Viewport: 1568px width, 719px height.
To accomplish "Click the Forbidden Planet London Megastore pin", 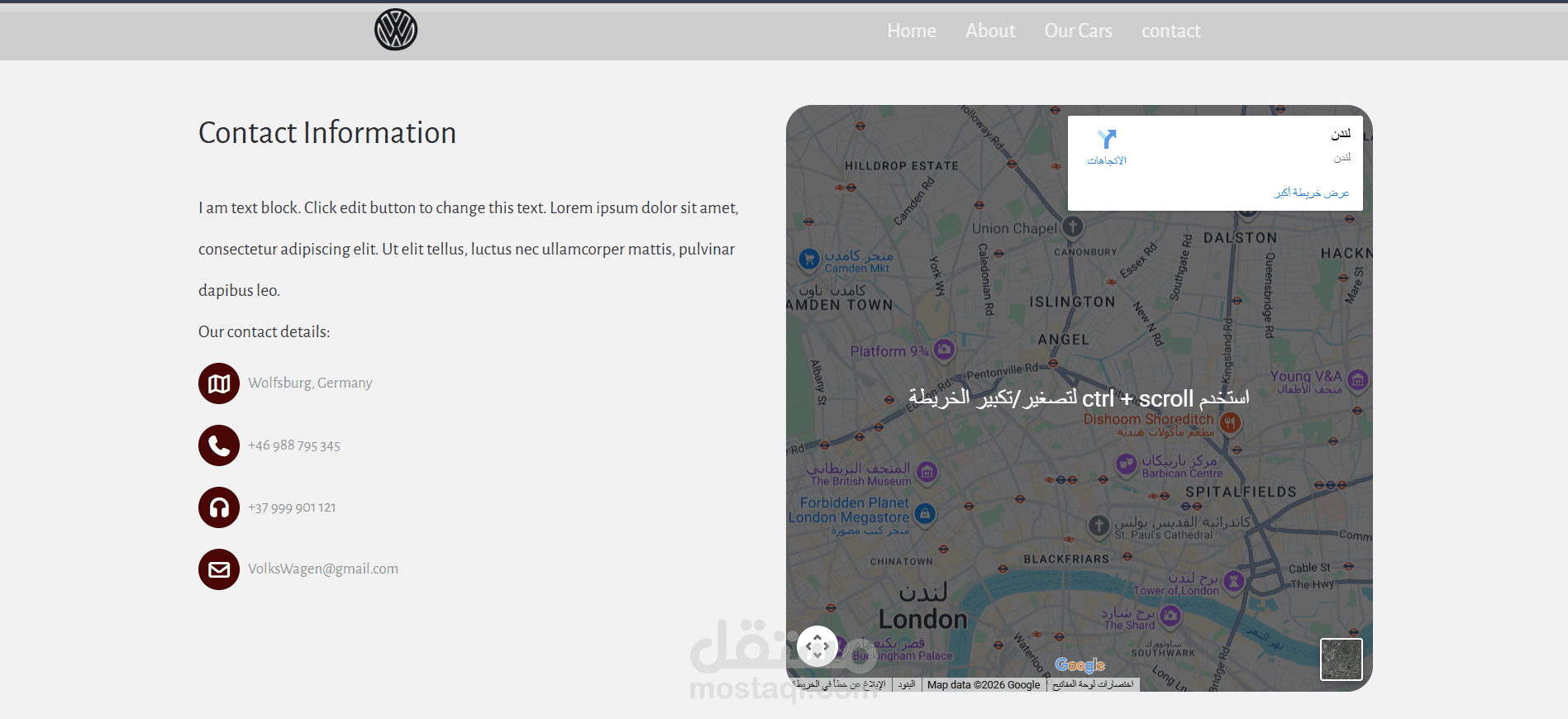I will coord(925,514).
